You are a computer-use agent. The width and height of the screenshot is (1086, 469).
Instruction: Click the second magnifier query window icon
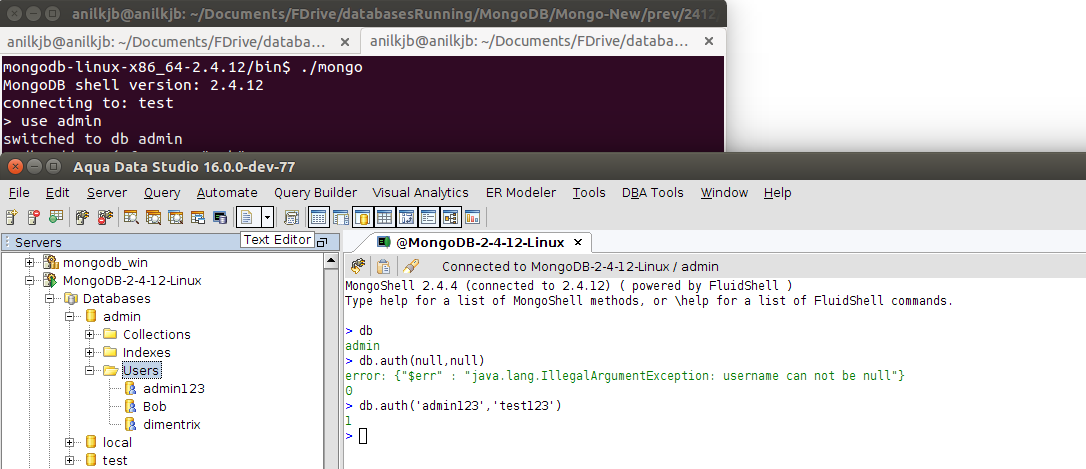[154, 217]
